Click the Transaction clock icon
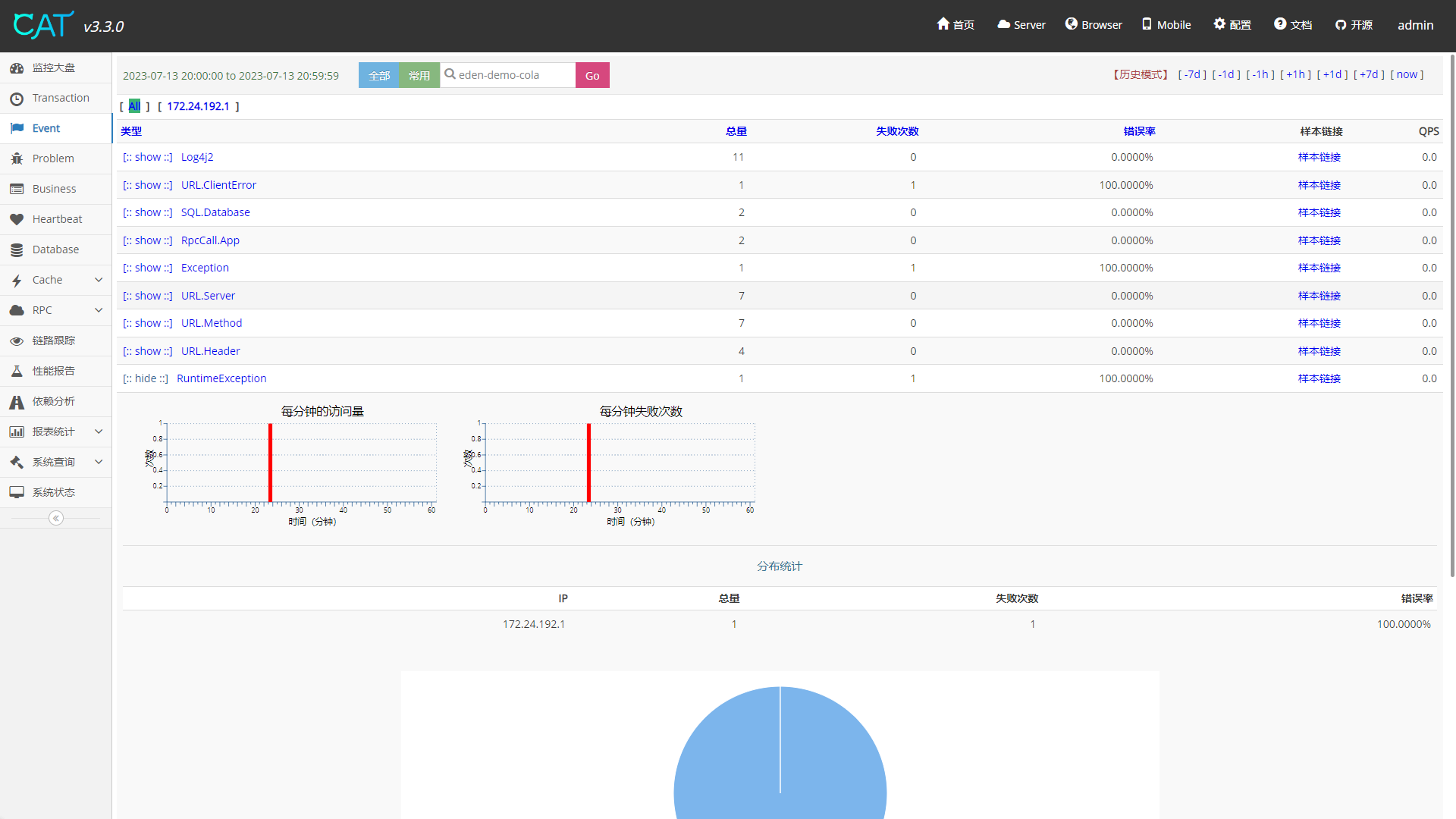 (17, 99)
